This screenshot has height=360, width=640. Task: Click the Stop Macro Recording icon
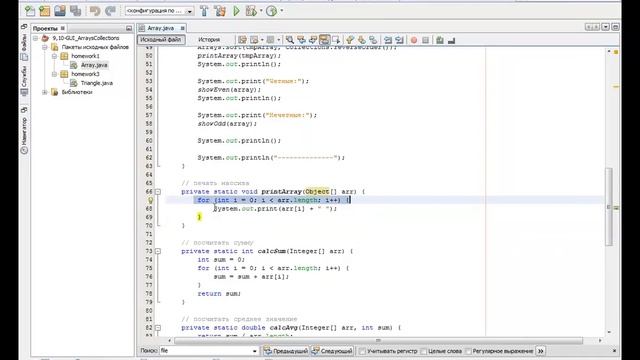pos(425,40)
